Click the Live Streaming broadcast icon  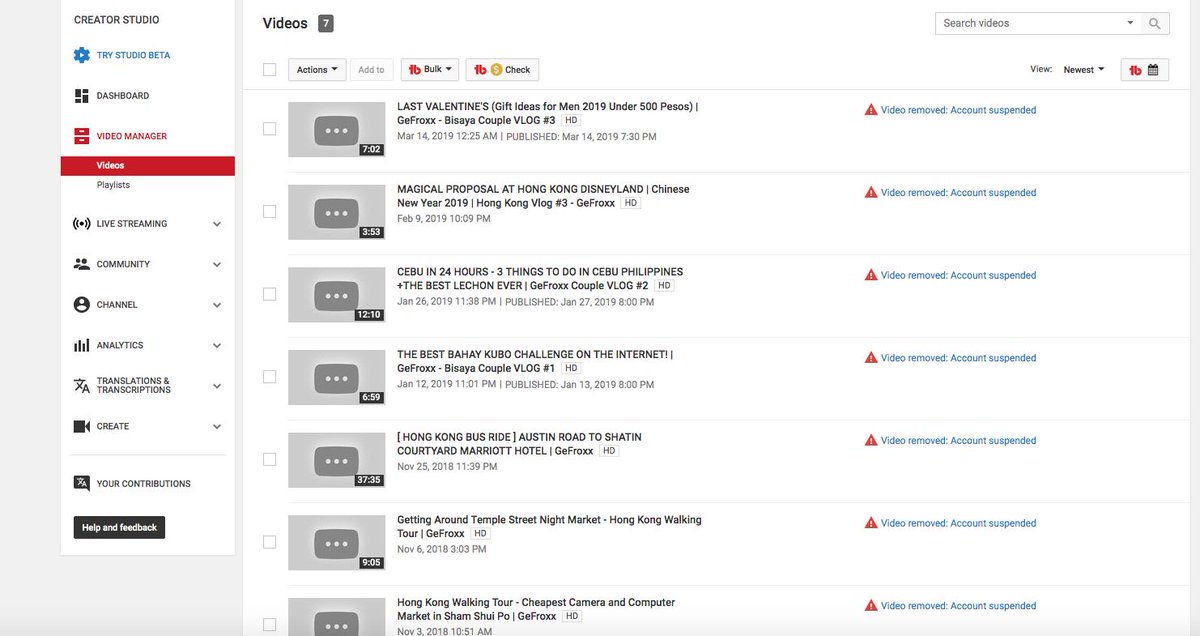click(82, 224)
